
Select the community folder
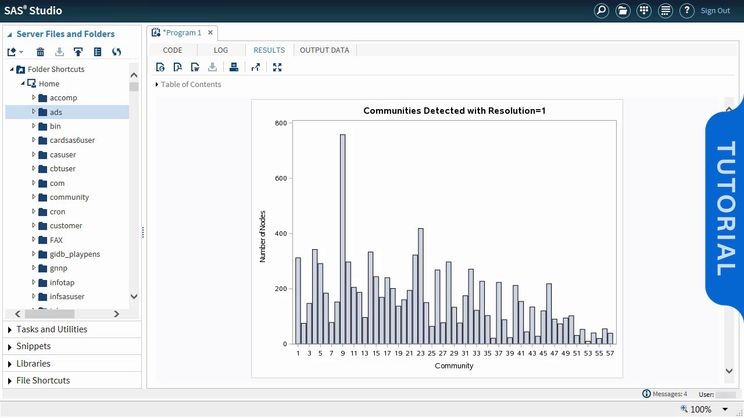click(69, 197)
